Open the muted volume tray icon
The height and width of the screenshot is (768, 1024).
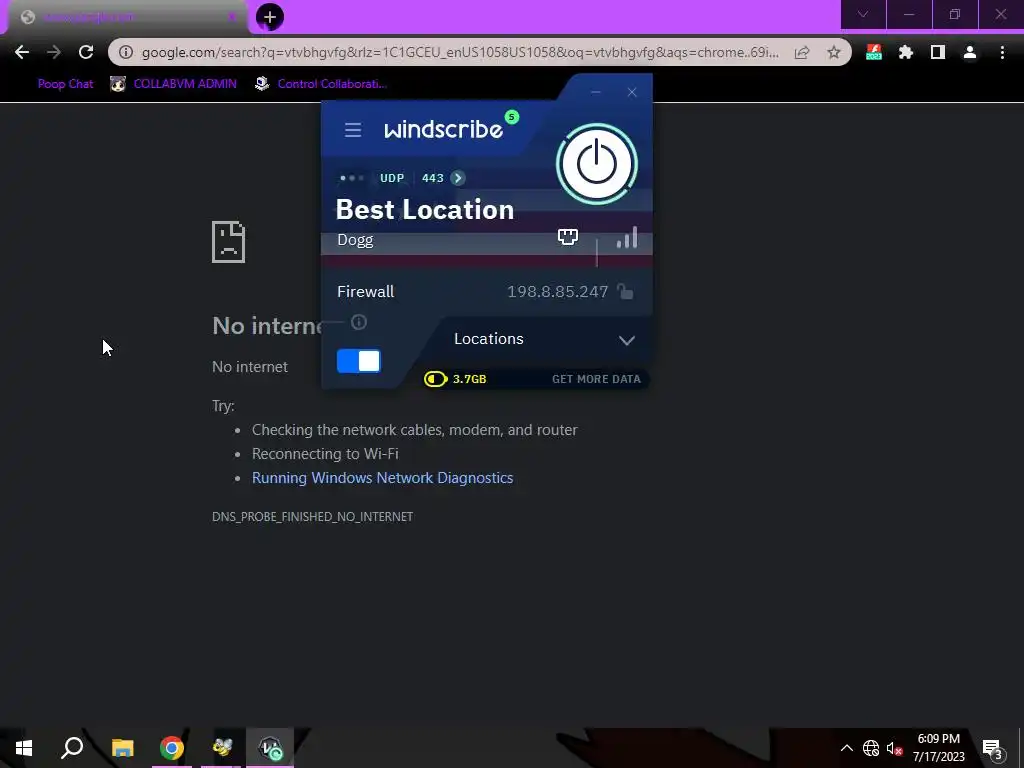point(894,748)
